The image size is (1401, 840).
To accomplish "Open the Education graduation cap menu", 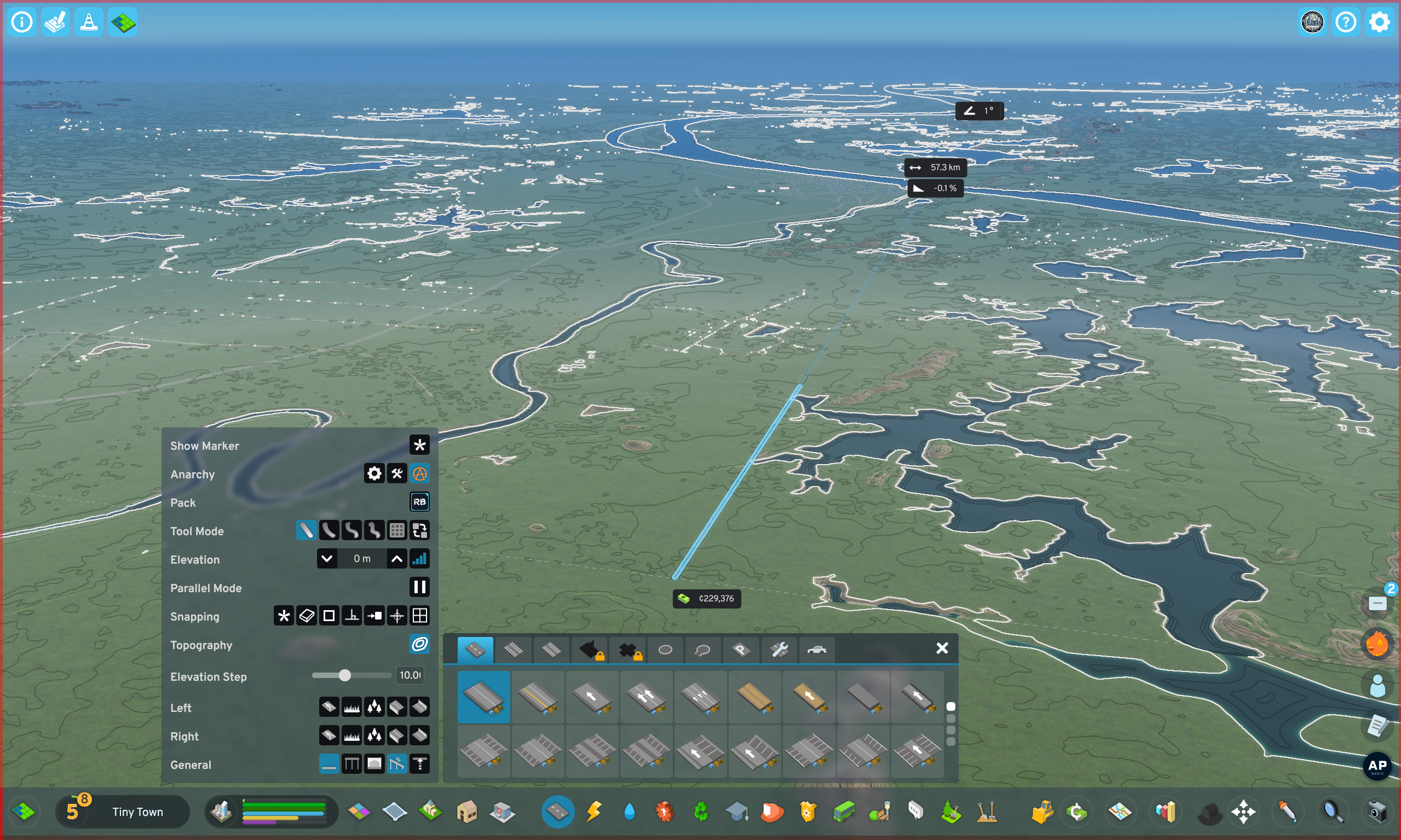I will [737, 812].
